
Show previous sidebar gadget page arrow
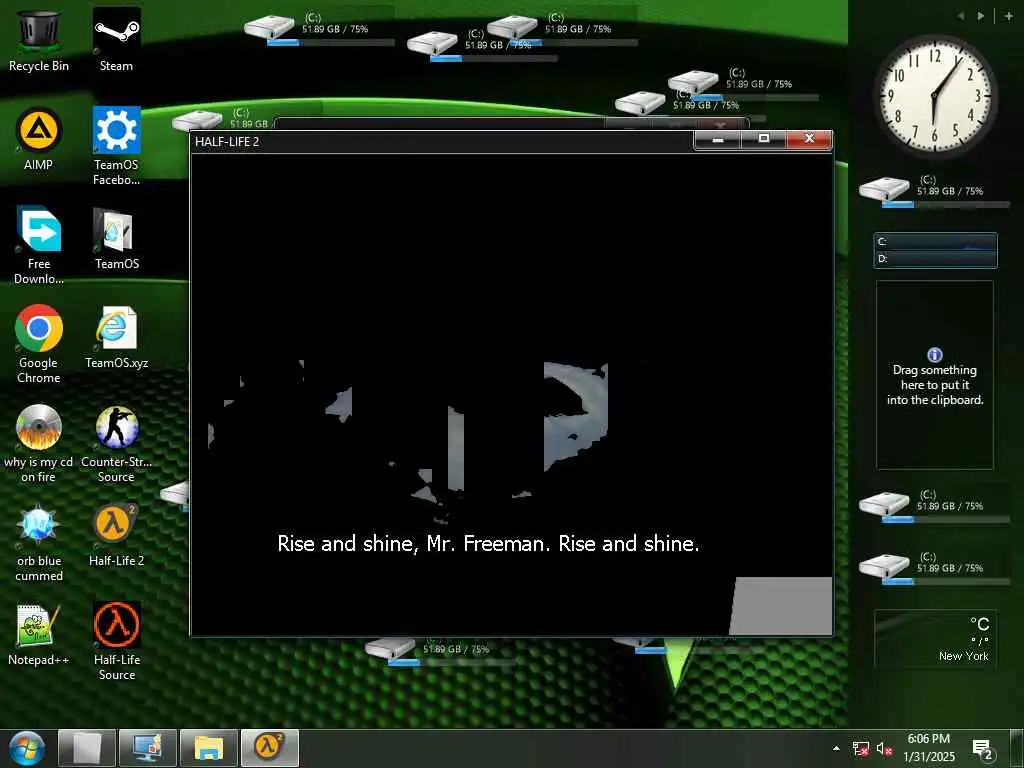(961, 16)
